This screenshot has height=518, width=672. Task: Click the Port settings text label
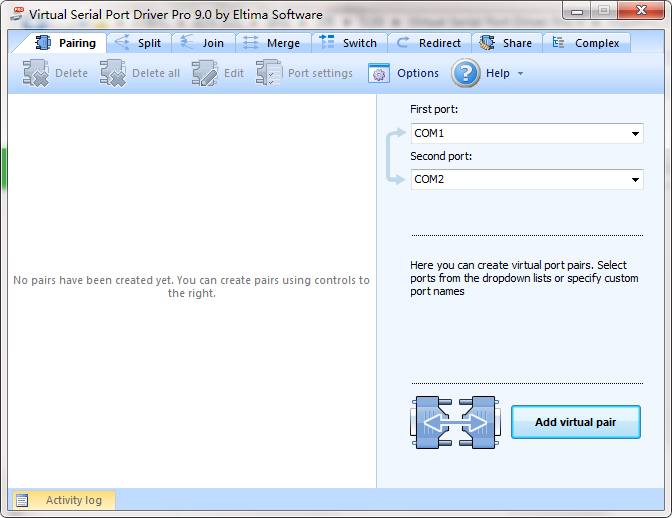pyautogui.click(x=320, y=73)
